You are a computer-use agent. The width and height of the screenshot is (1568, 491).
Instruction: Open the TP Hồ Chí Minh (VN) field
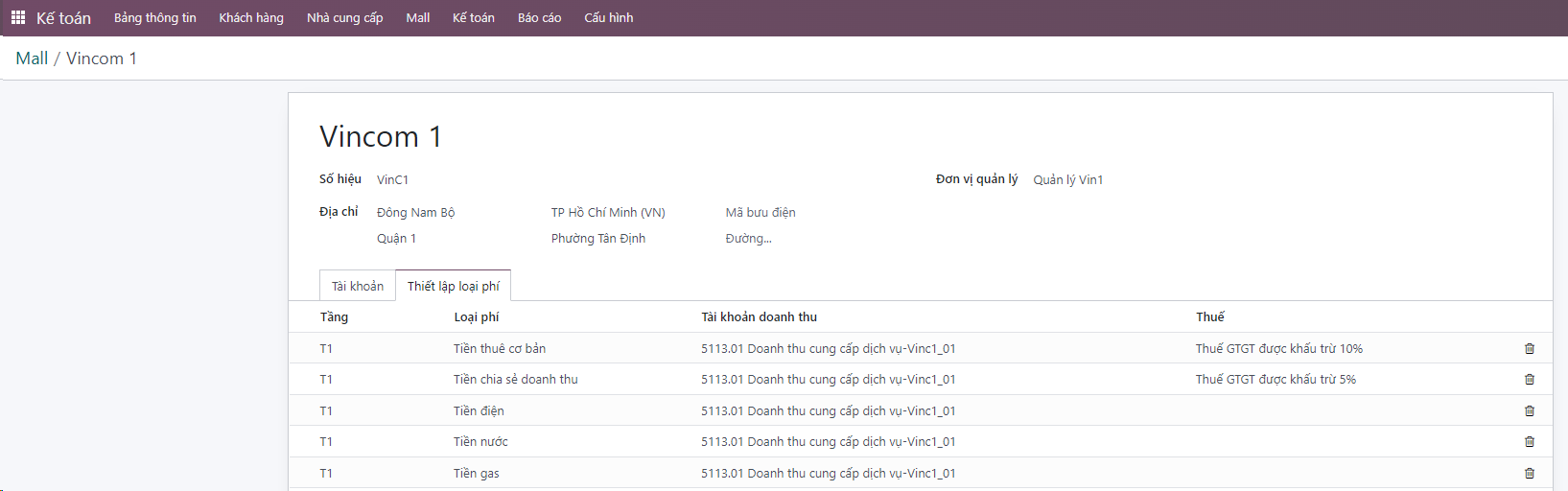click(x=608, y=212)
